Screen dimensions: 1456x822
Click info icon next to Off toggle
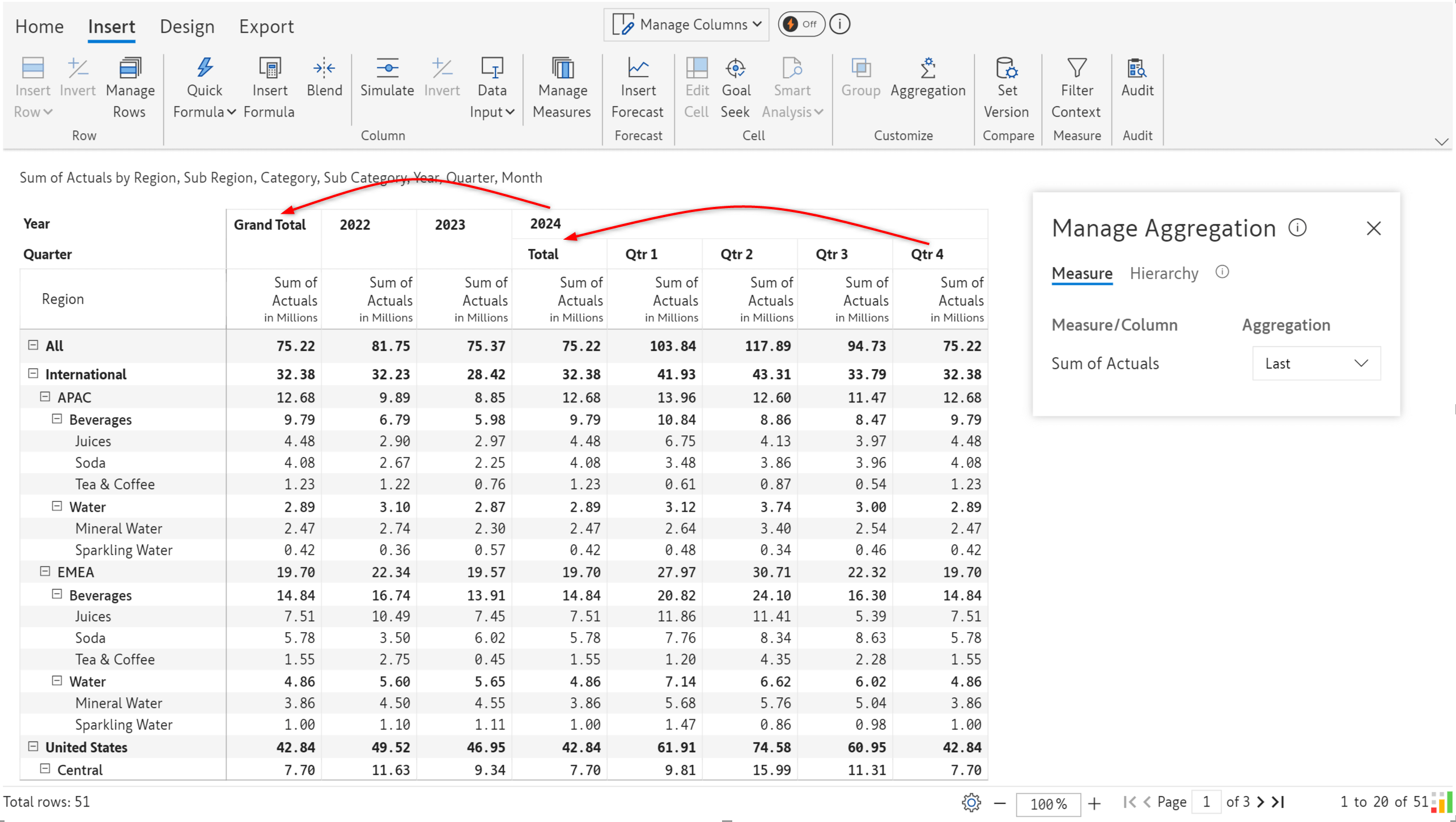click(839, 24)
